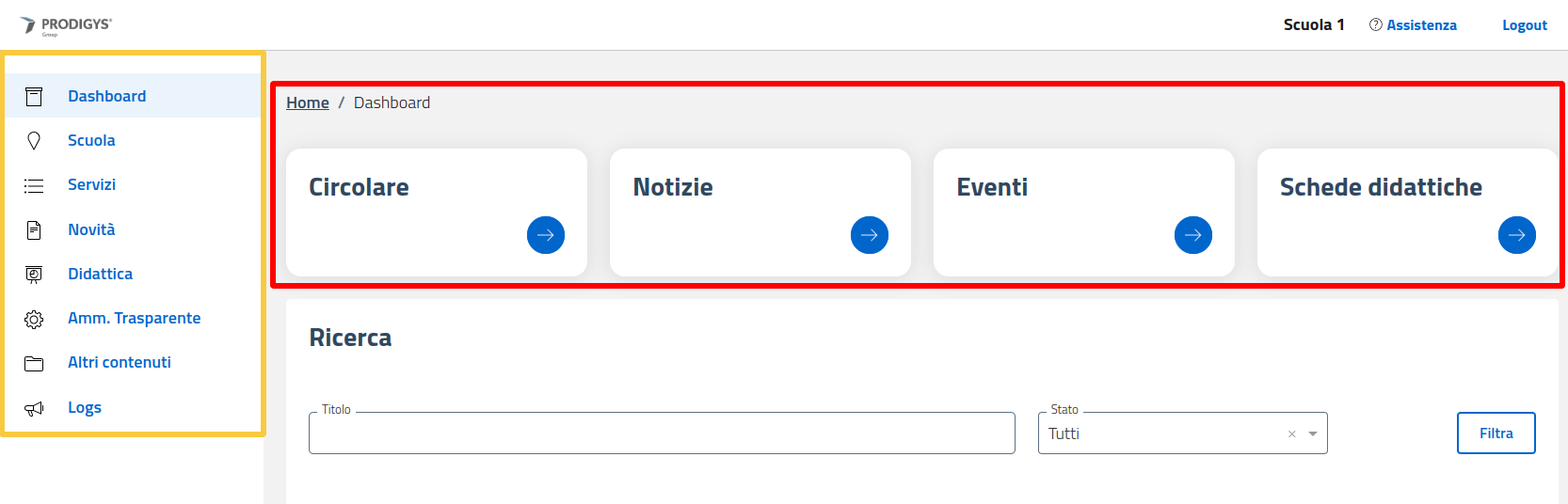The image size is (1568, 504).
Task: Click the Scuola location pin icon
Action: point(34,141)
